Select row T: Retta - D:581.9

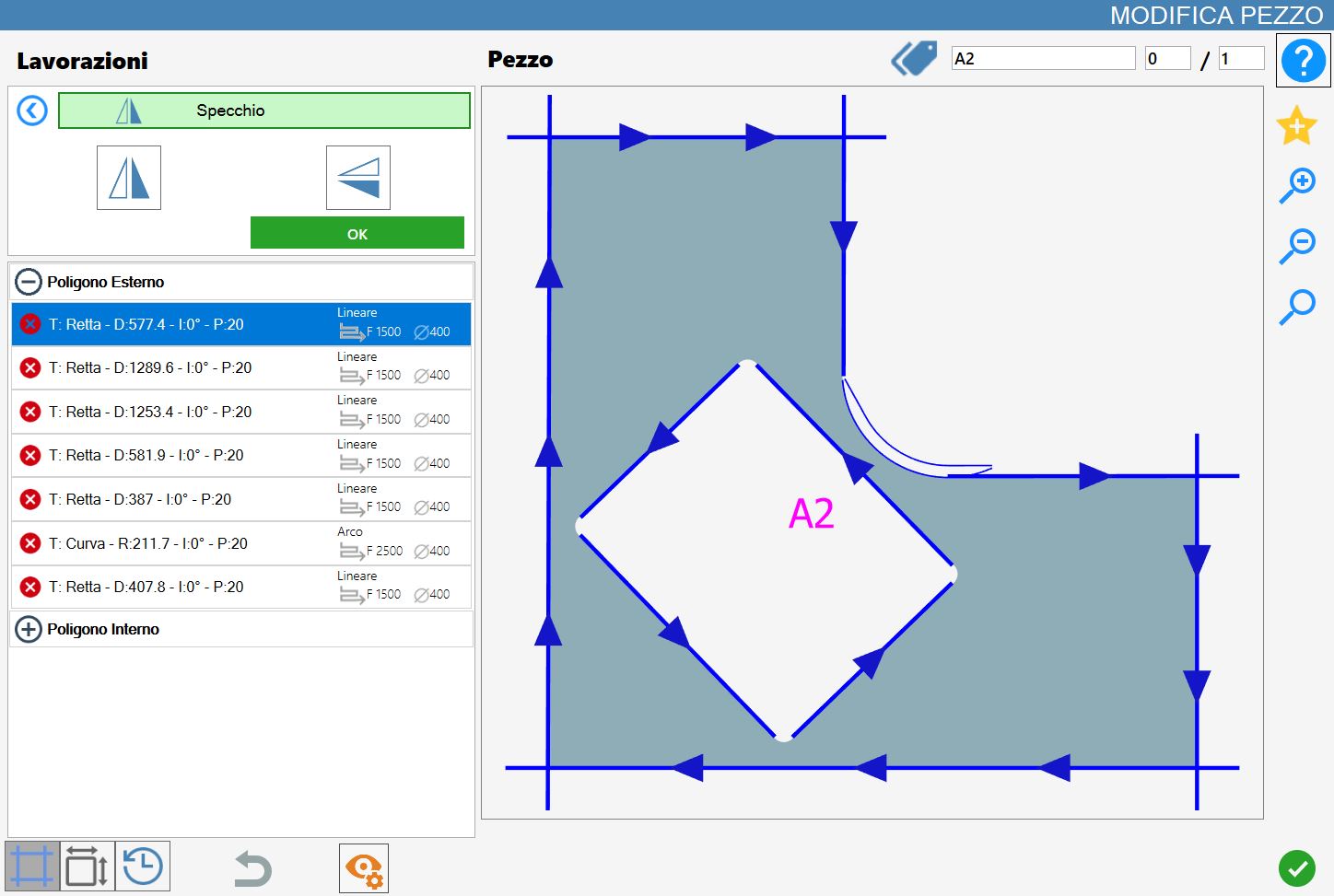click(241, 456)
